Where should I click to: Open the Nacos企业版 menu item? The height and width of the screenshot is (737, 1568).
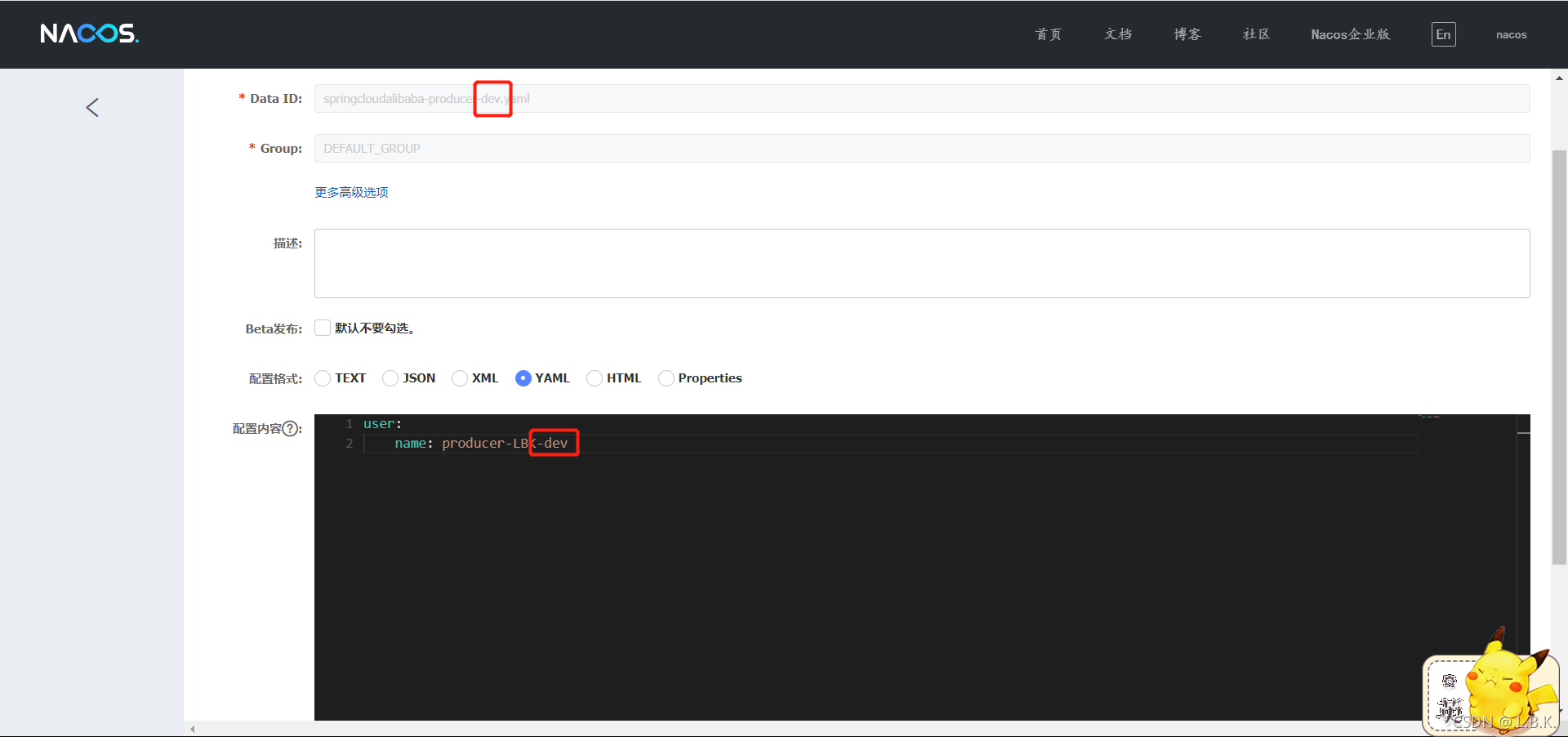click(1350, 34)
